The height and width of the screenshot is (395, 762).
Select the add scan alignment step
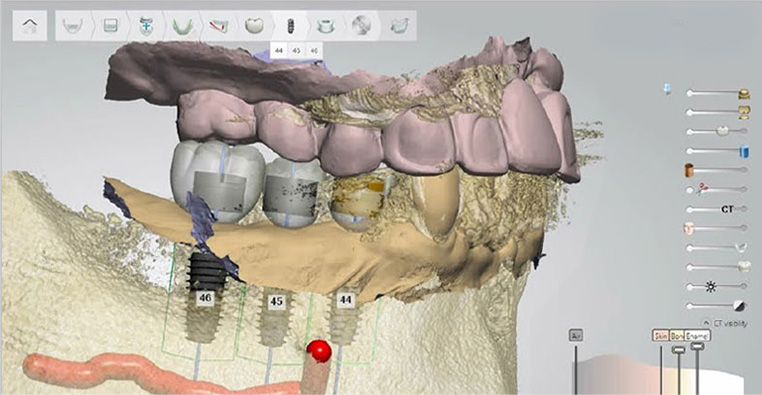pyautogui.click(x=145, y=25)
